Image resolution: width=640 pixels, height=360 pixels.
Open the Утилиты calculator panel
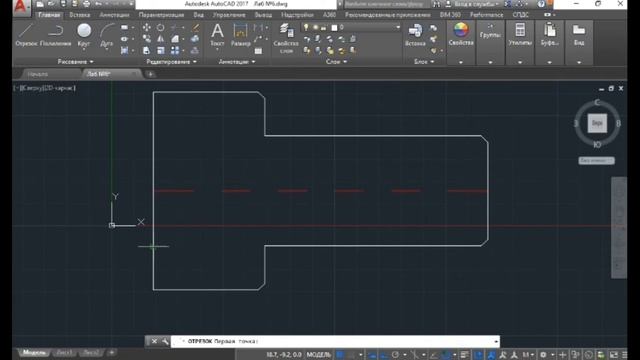tap(520, 34)
